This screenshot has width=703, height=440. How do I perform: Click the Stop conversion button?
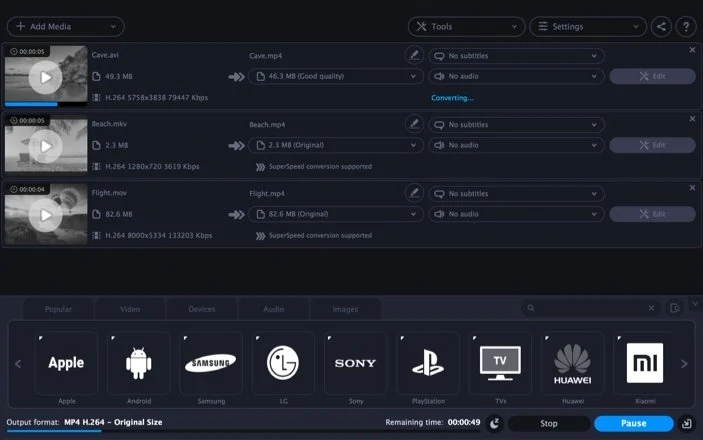(549, 423)
